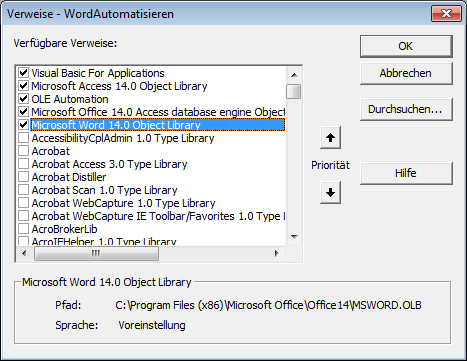Select 'AccessibilityCplAdmin 1.0 Type Library' row text
467x361 pixels.
pos(123,138)
